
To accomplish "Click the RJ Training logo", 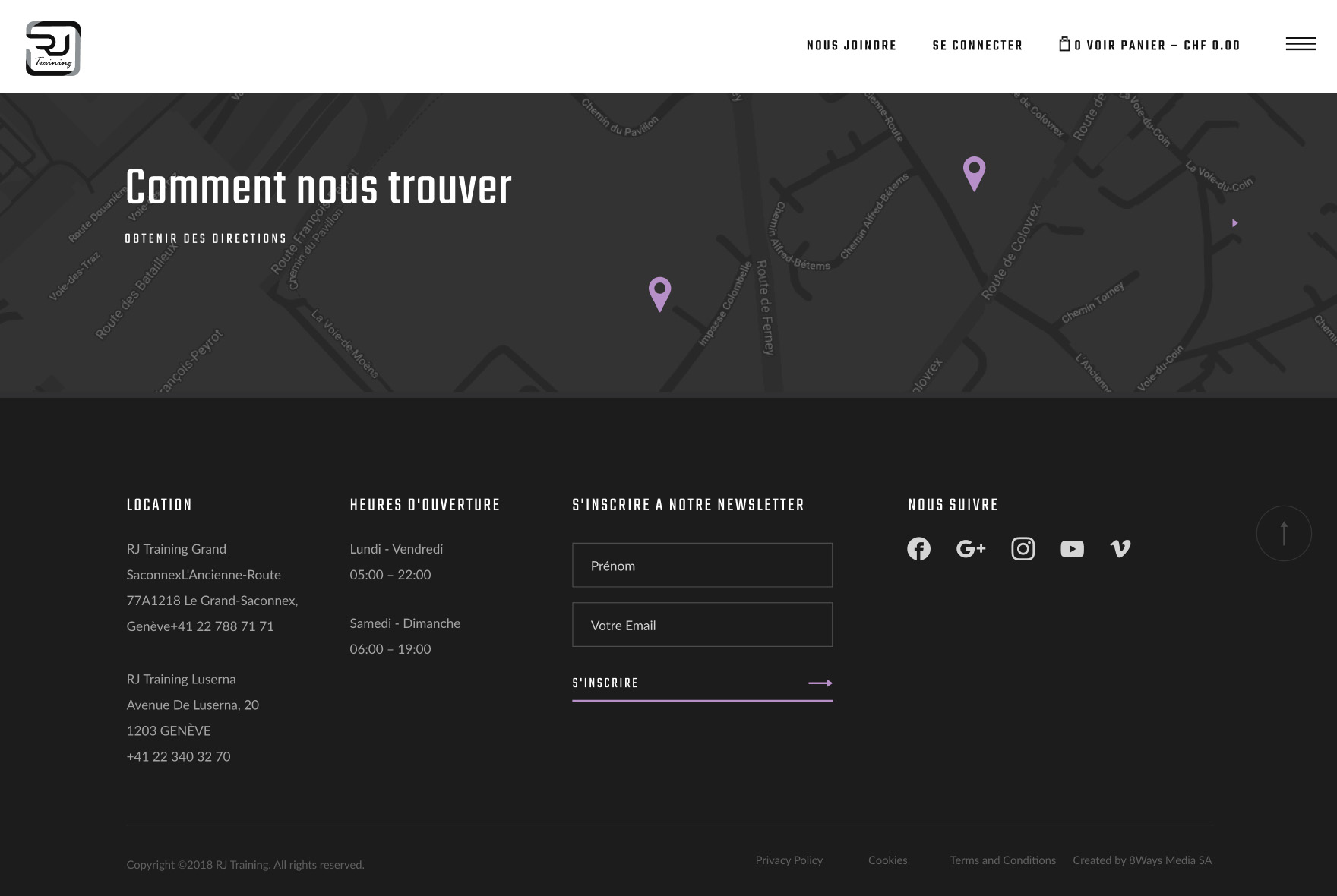I will tap(53, 49).
